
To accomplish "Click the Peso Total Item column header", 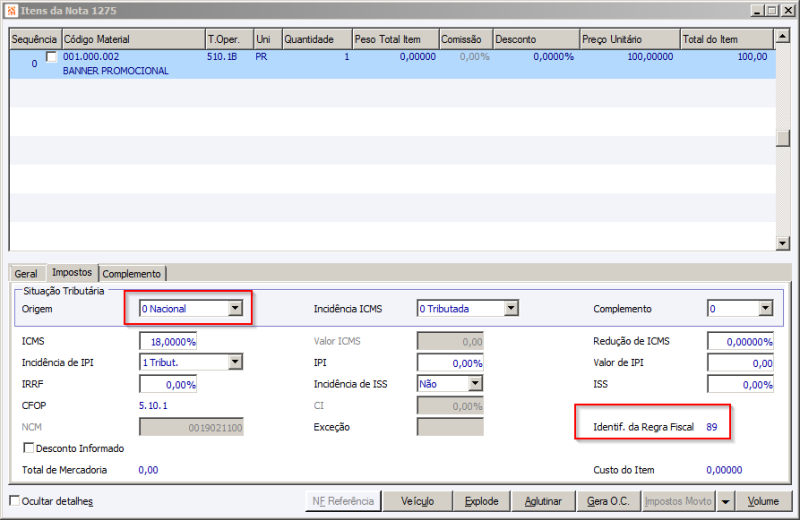I will pos(395,39).
